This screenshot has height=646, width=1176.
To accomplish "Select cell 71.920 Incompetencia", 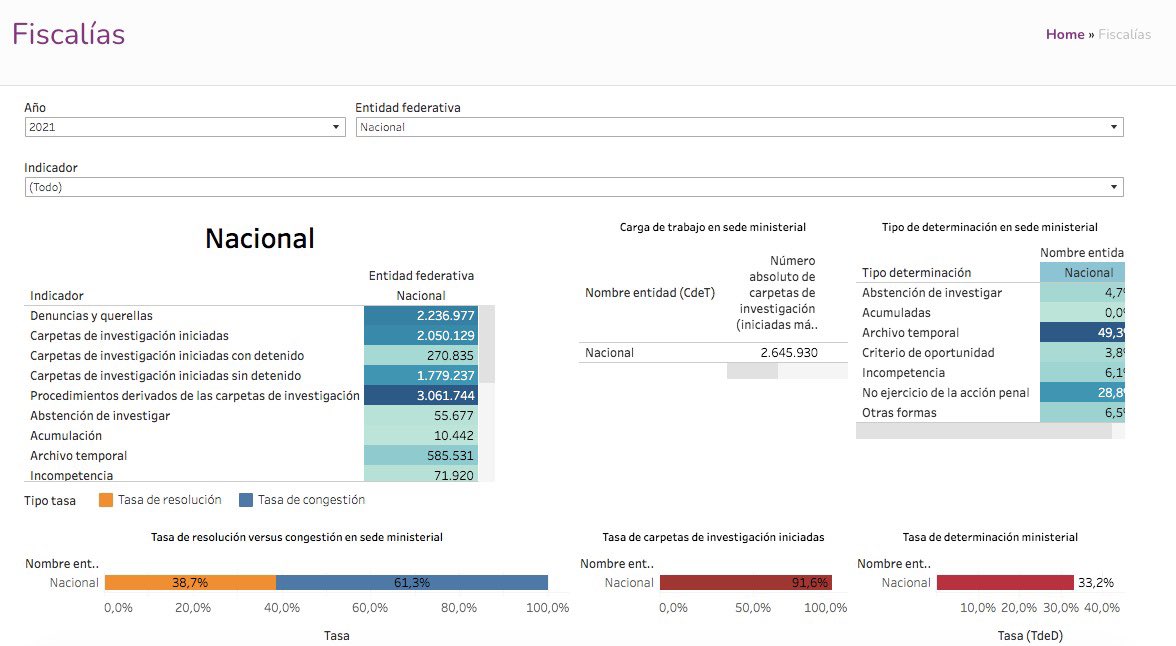I will coord(421,474).
